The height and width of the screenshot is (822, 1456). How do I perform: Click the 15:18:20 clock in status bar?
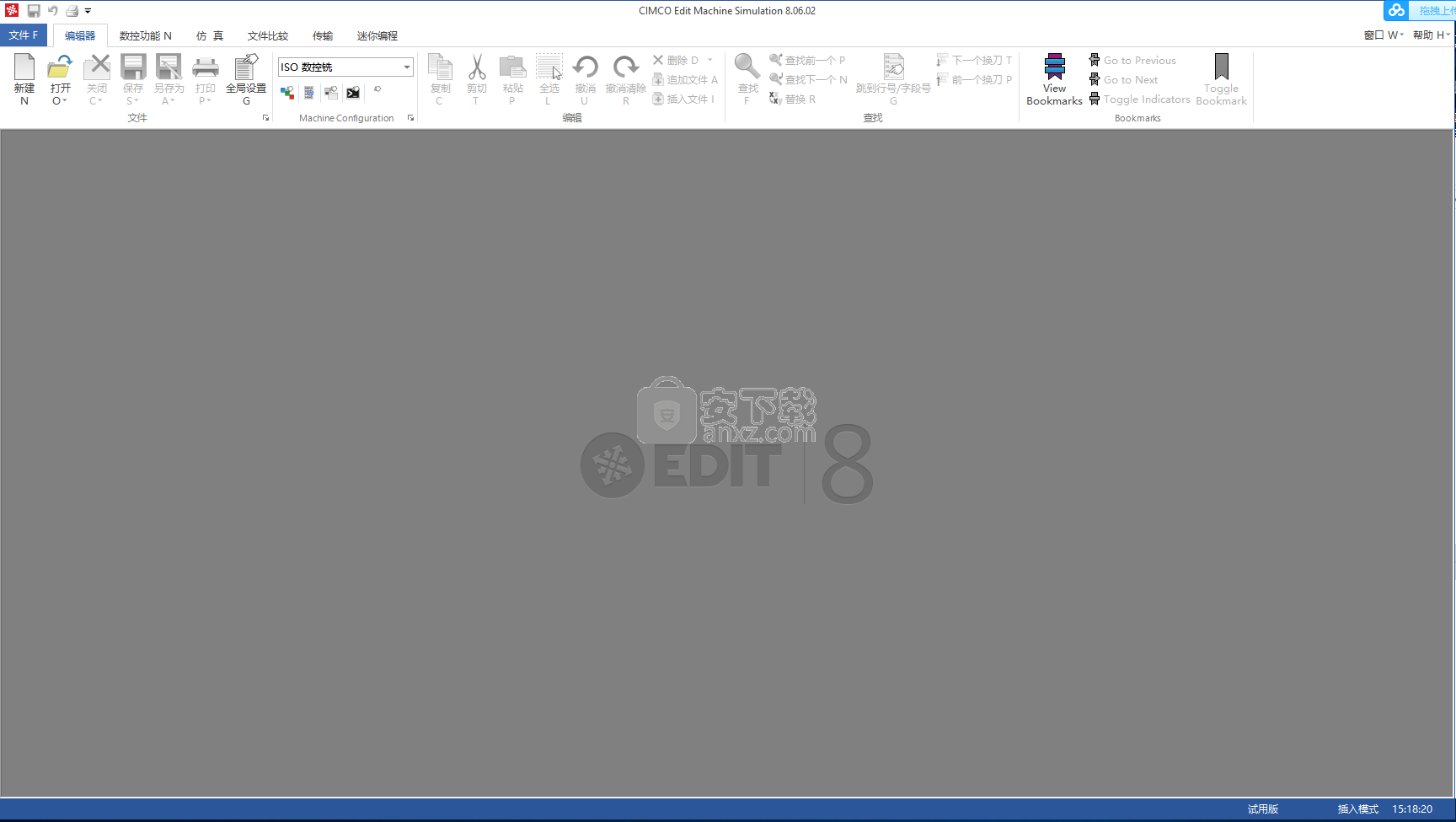coord(1412,809)
